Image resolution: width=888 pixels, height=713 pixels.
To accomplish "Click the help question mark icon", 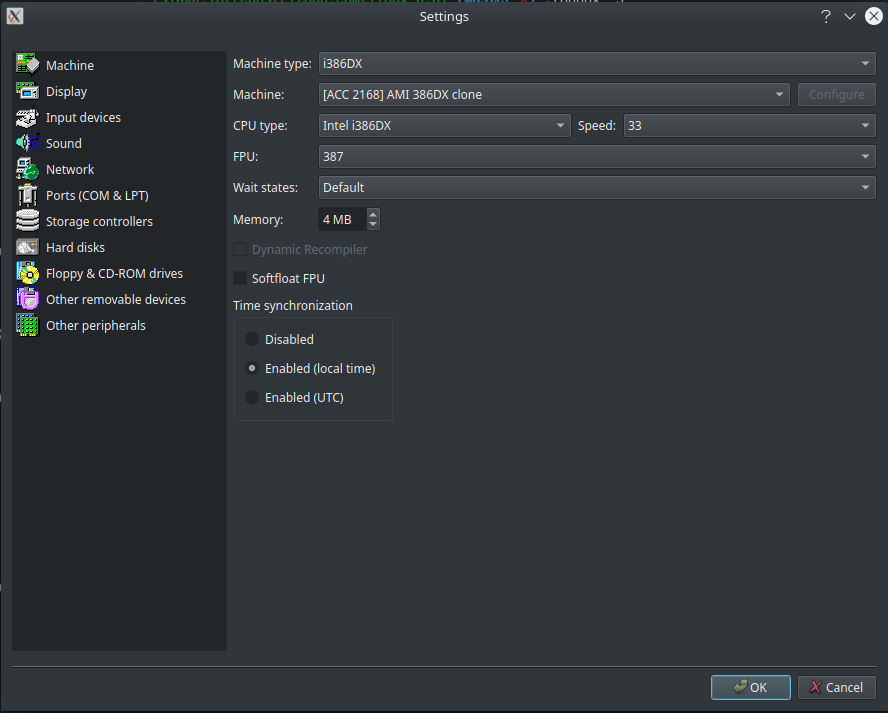I will (x=826, y=16).
